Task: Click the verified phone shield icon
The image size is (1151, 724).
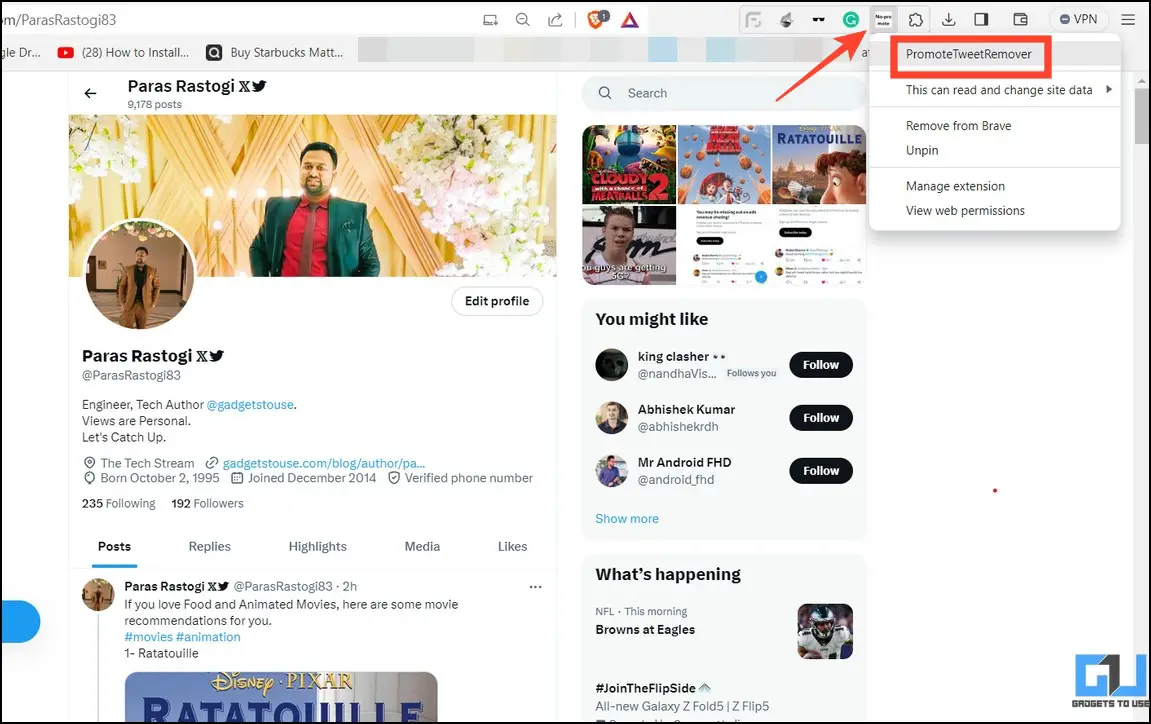Action: click(394, 478)
